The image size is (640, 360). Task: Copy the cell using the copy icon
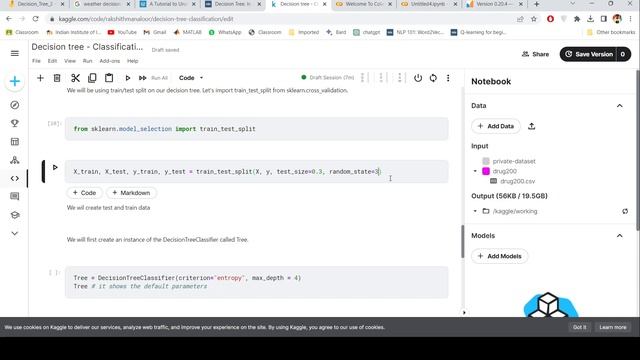coord(92,78)
